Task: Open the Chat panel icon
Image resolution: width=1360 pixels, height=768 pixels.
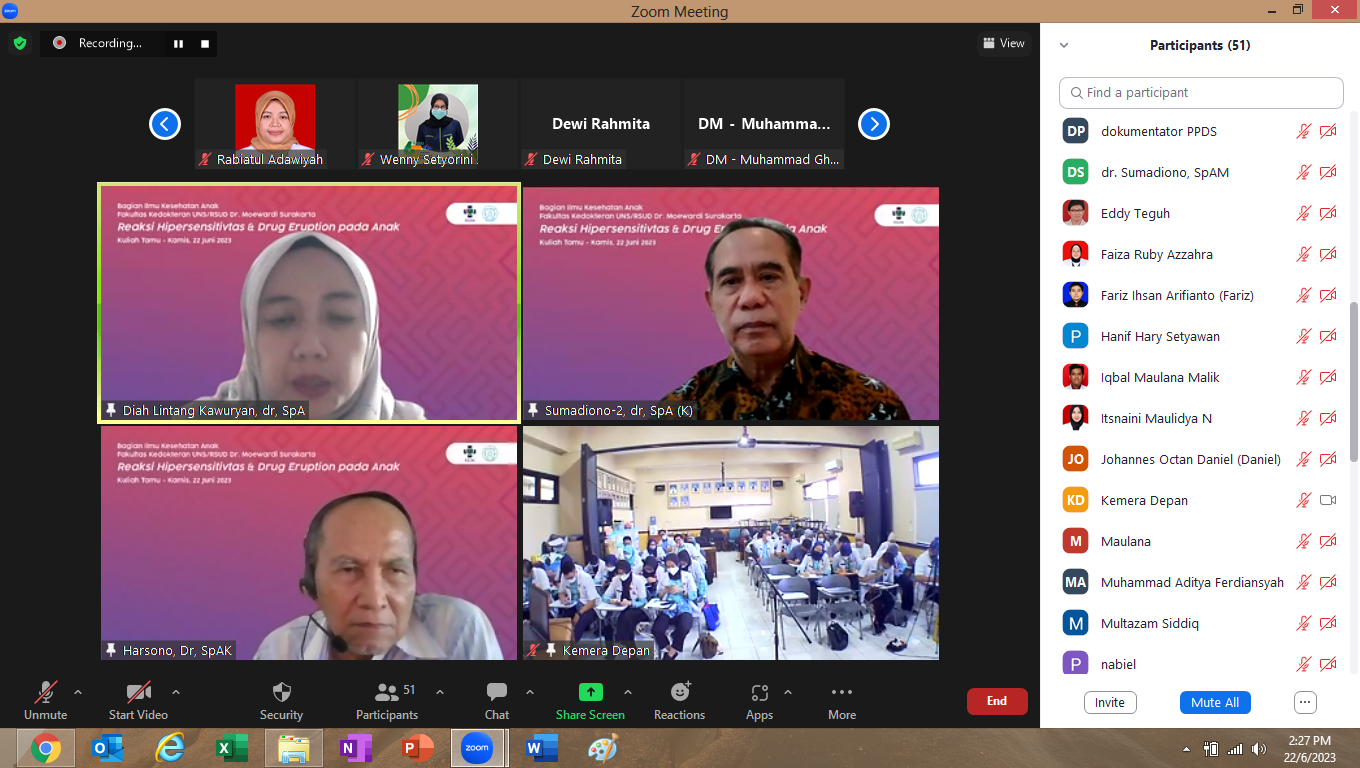Action: pyautogui.click(x=497, y=692)
